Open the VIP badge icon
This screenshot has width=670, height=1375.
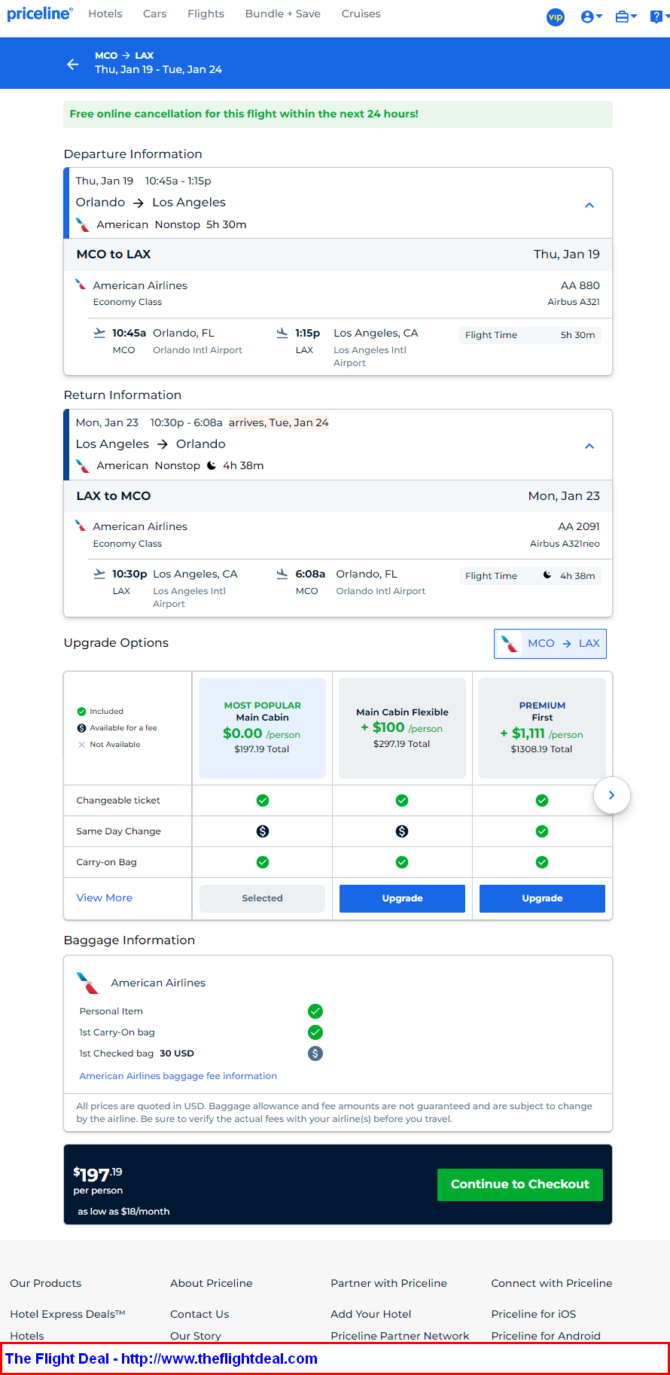pyautogui.click(x=555, y=16)
